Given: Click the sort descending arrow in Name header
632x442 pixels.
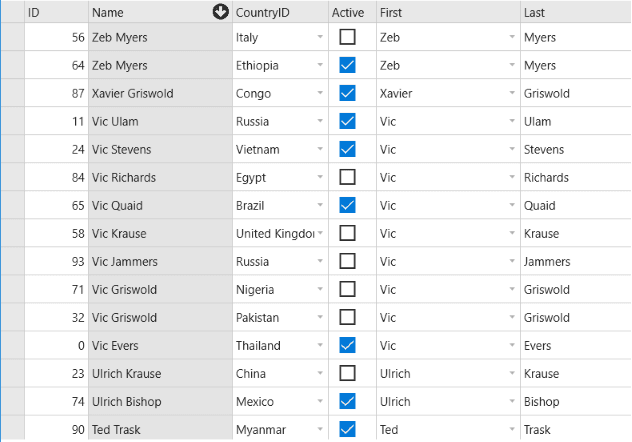Looking at the screenshot, I should (220, 12).
